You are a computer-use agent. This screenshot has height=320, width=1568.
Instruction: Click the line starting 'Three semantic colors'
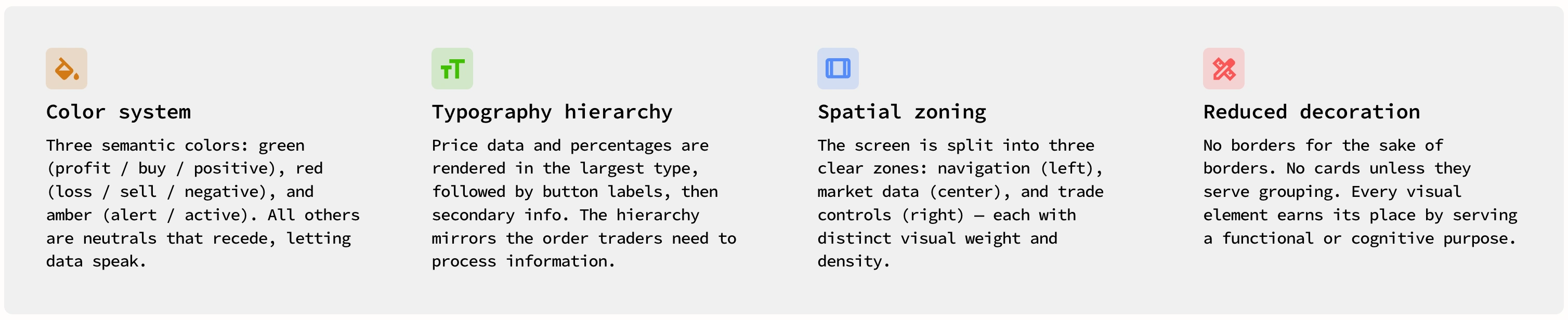(x=175, y=145)
